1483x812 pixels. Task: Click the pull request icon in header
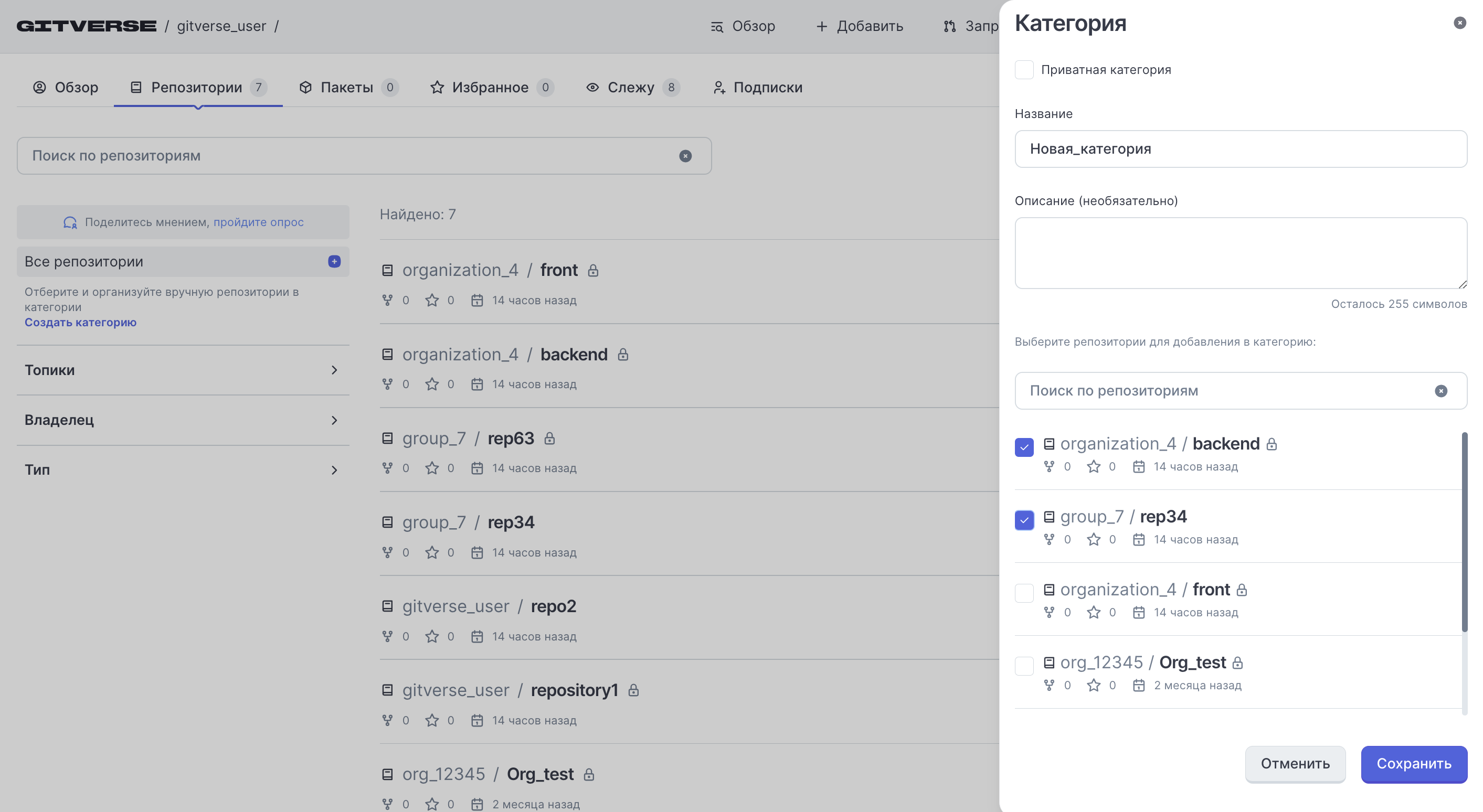tap(949, 26)
